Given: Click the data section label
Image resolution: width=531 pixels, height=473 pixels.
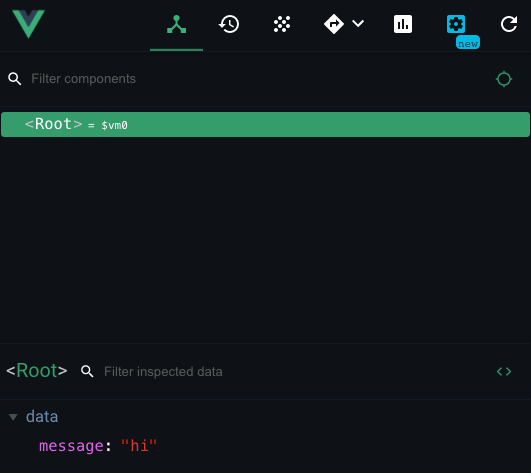Looking at the screenshot, I should 42,417.
